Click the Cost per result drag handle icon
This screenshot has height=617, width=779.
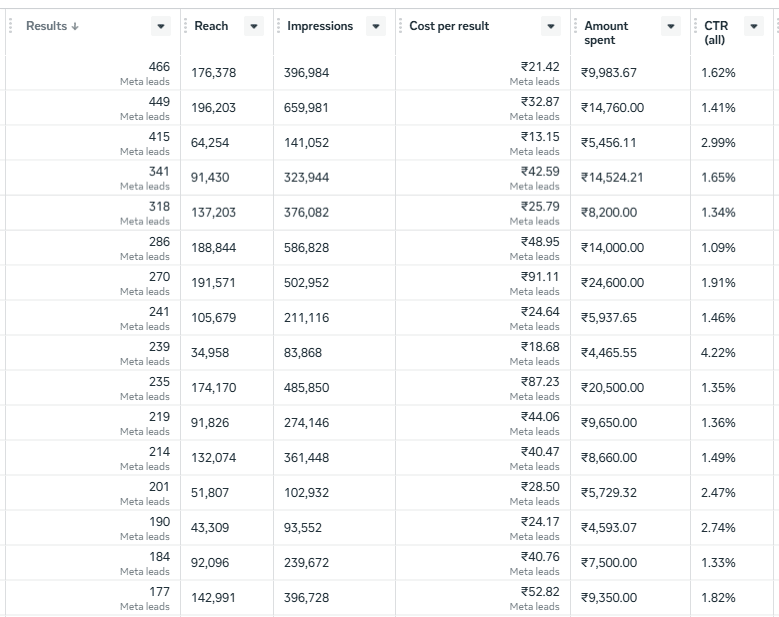click(x=400, y=26)
